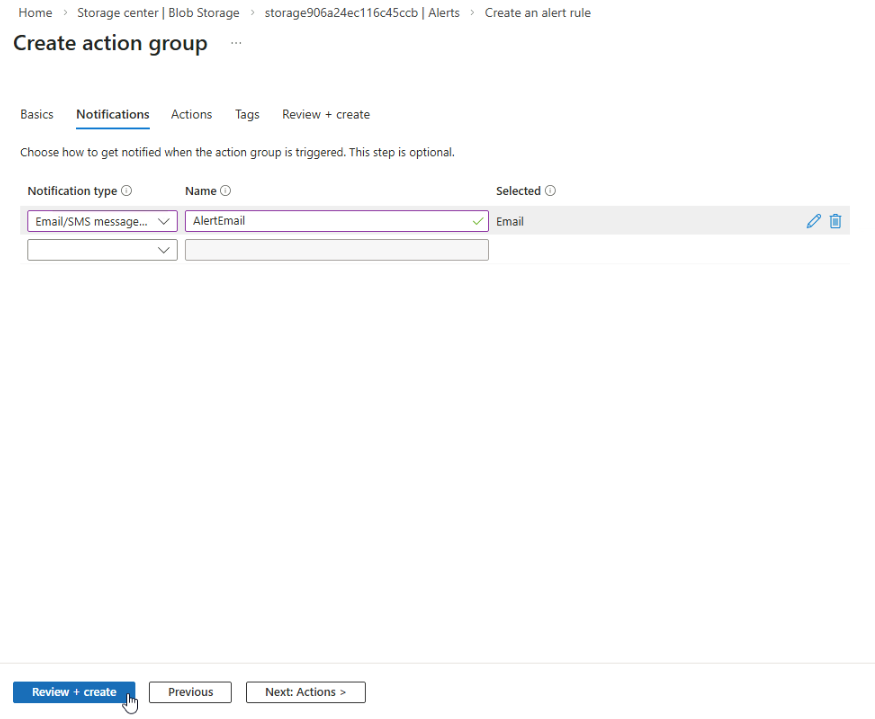
Task: Switch to the Review + create tab
Action: click(x=326, y=115)
